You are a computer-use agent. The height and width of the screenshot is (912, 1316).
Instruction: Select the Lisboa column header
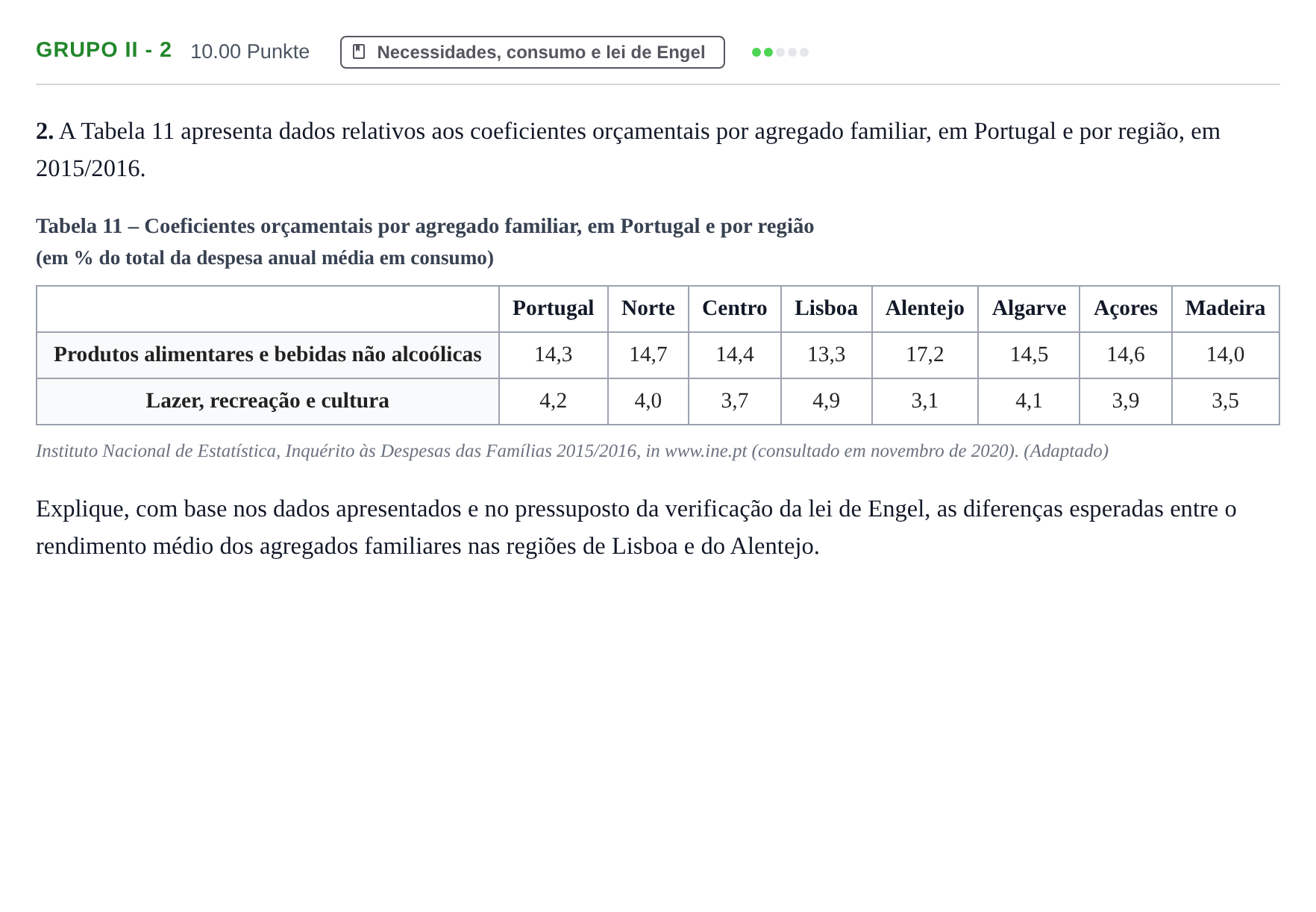pyautogui.click(x=827, y=308)
